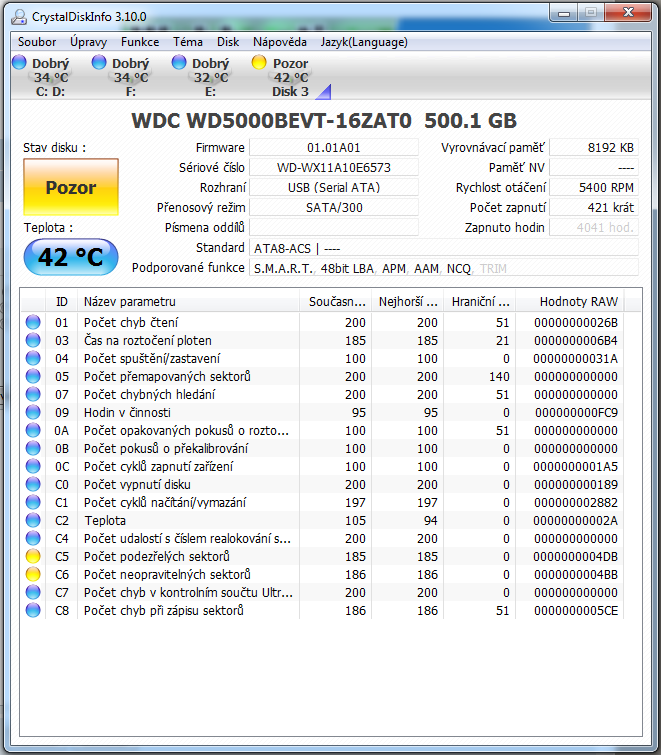The width and height of the screenshot is (661, 755).
Task: Select the E: disk with Dobrý status
Action: pyautogui.click(x=201, y=77)
